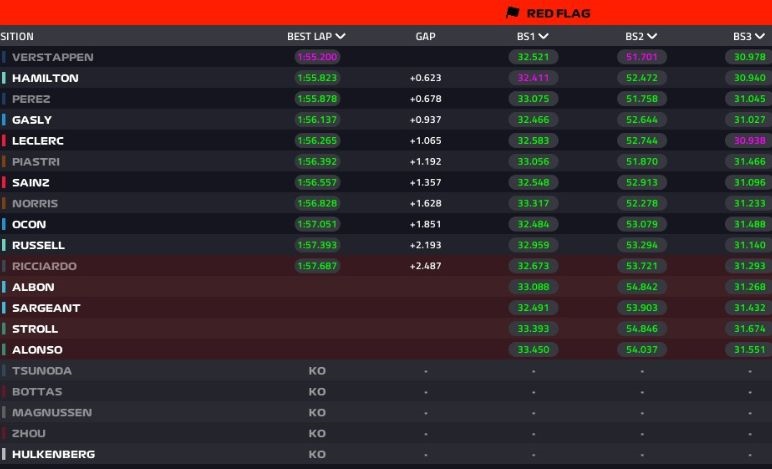Image resolution: width=772 pixels, height=469 pixels.
Task: Click the red flag icon in banner
Action: pyautogui.click(x=513, y=13)
